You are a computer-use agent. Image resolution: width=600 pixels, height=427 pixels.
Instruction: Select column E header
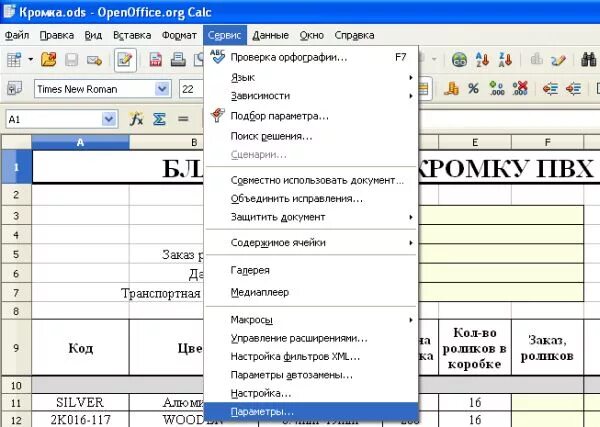475,142
